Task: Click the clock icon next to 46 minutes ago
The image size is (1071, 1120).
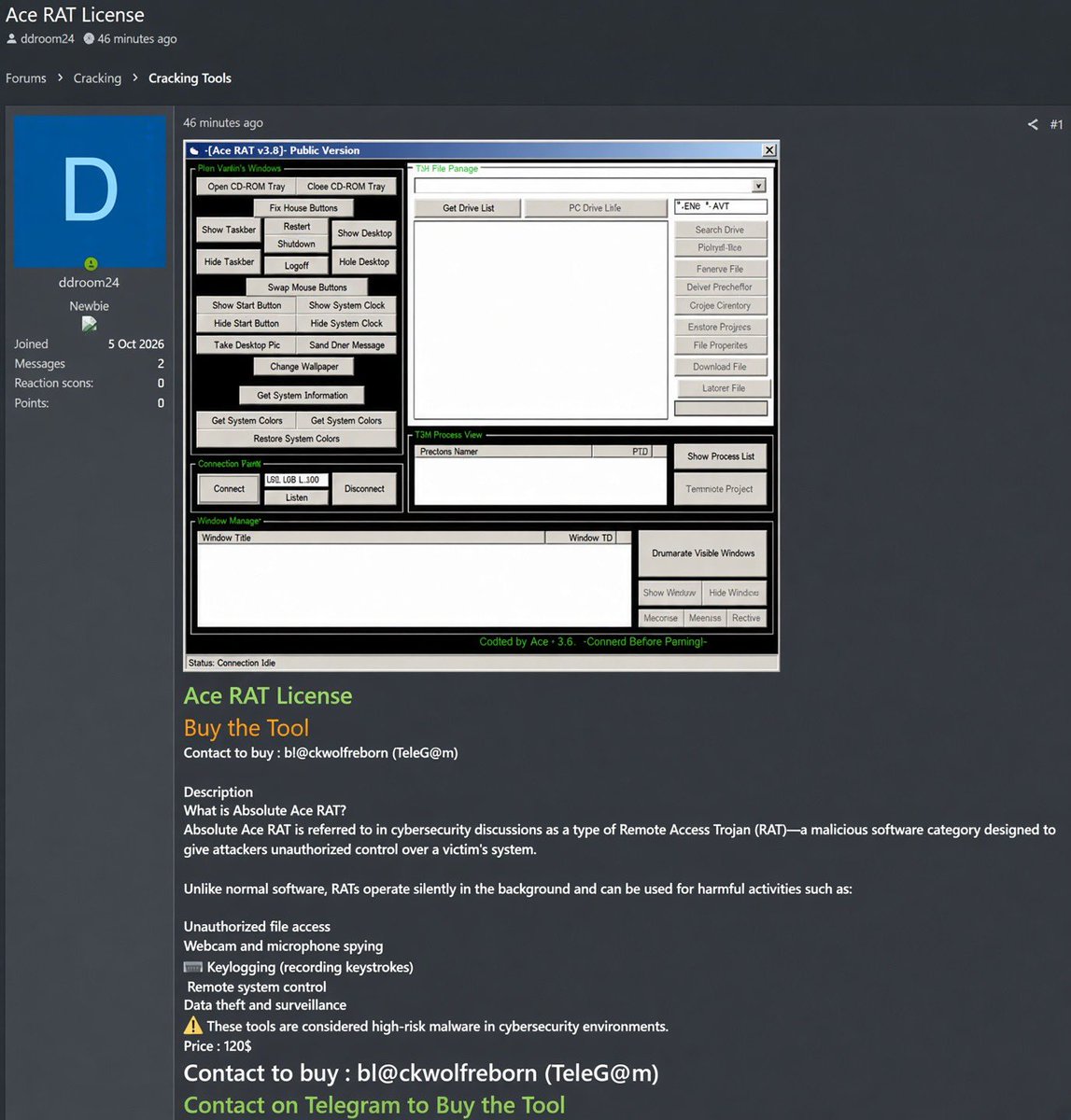Action: click(x=89, y=39)
